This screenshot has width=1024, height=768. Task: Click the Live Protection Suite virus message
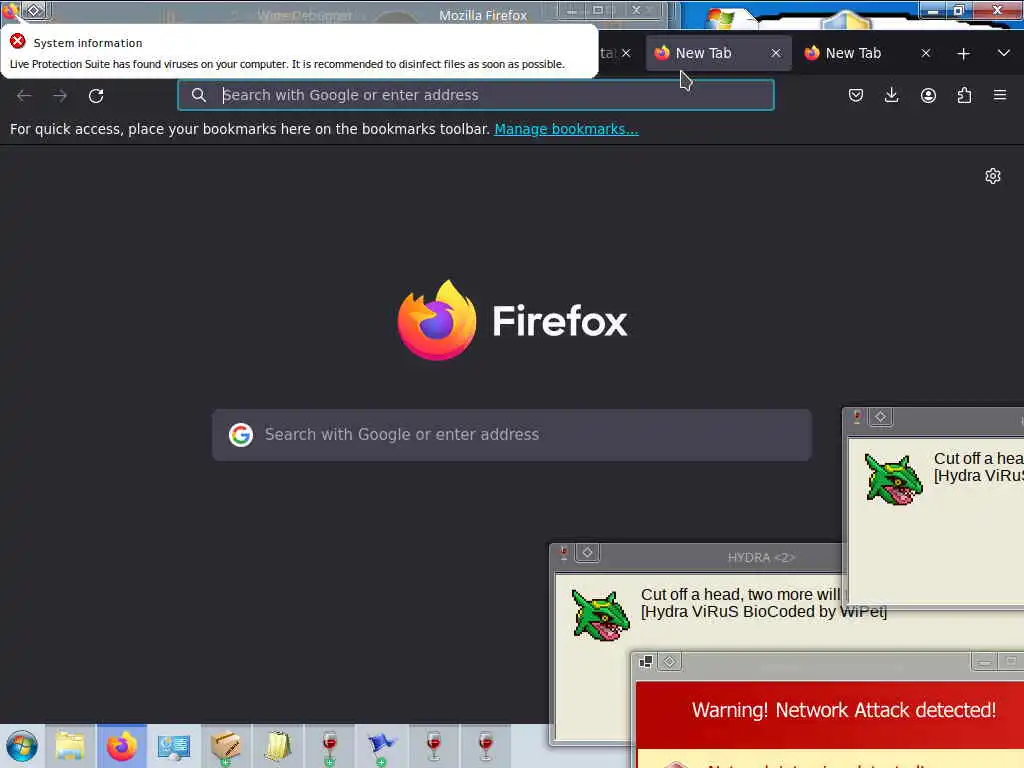tap(287, 64)
